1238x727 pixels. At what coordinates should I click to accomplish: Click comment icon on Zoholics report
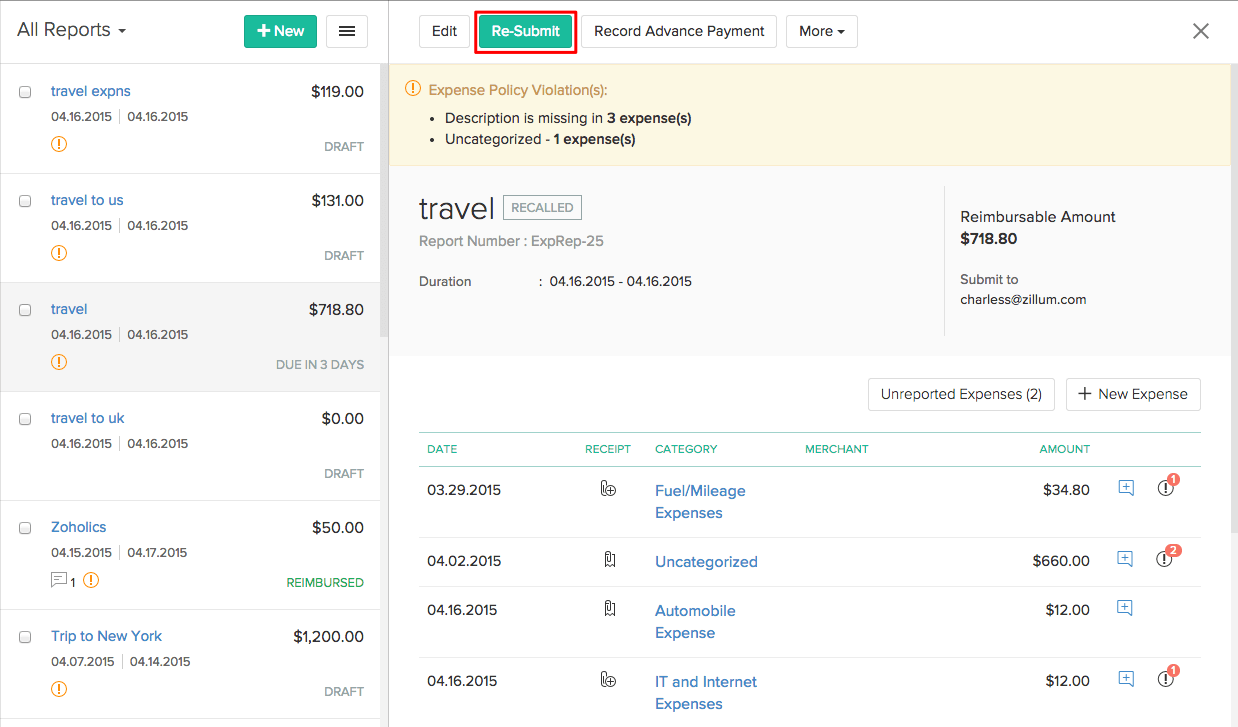[x=58, y=580]
